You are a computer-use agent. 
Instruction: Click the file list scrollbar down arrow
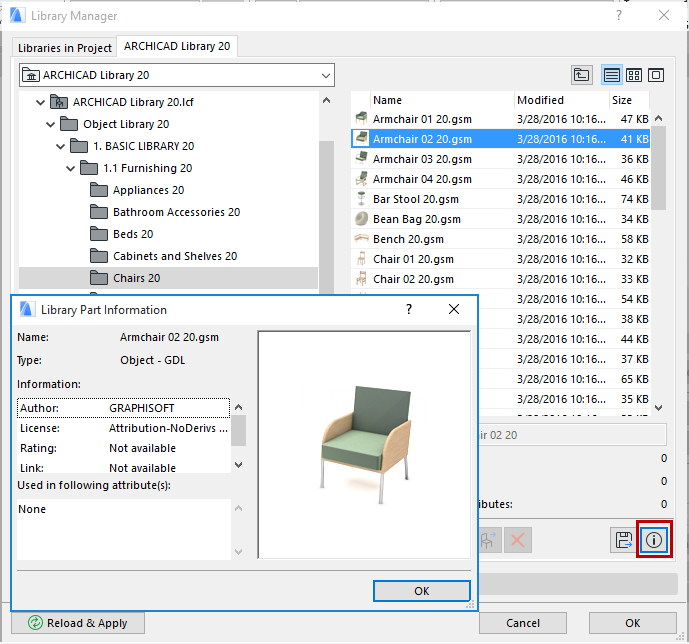point(658,408)
